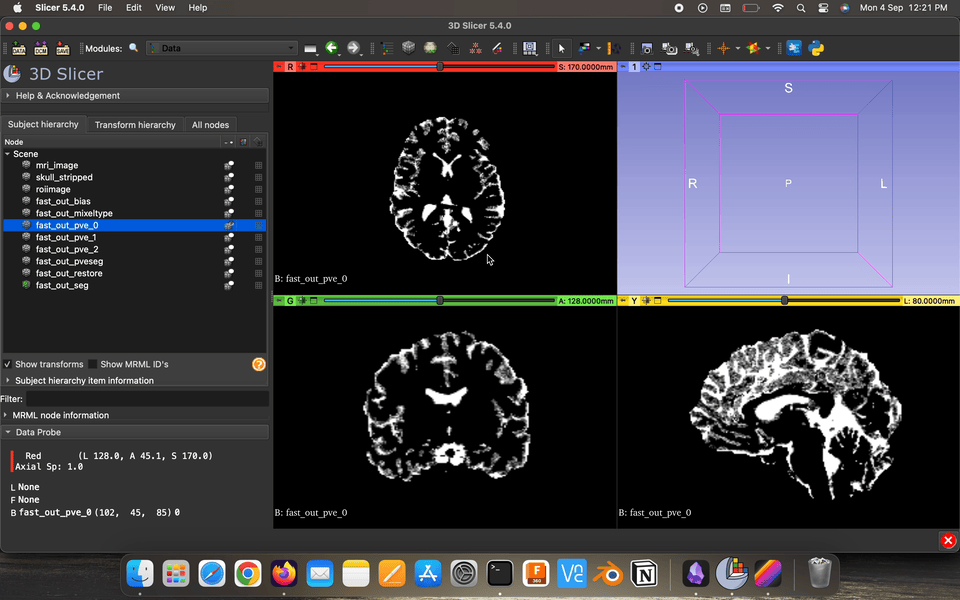Expand Help & Acknowledgement section
960x600 pixels.
coord(135,96)
